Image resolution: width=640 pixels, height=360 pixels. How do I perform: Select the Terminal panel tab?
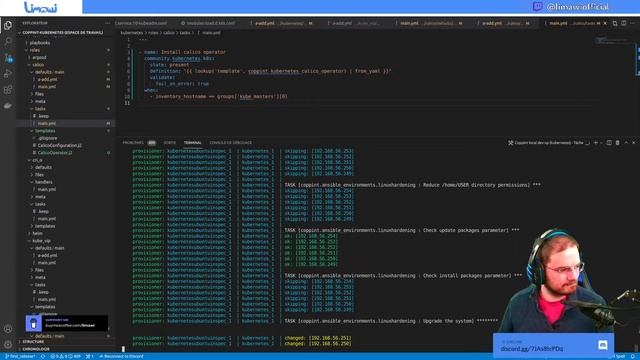click(193, 143)
